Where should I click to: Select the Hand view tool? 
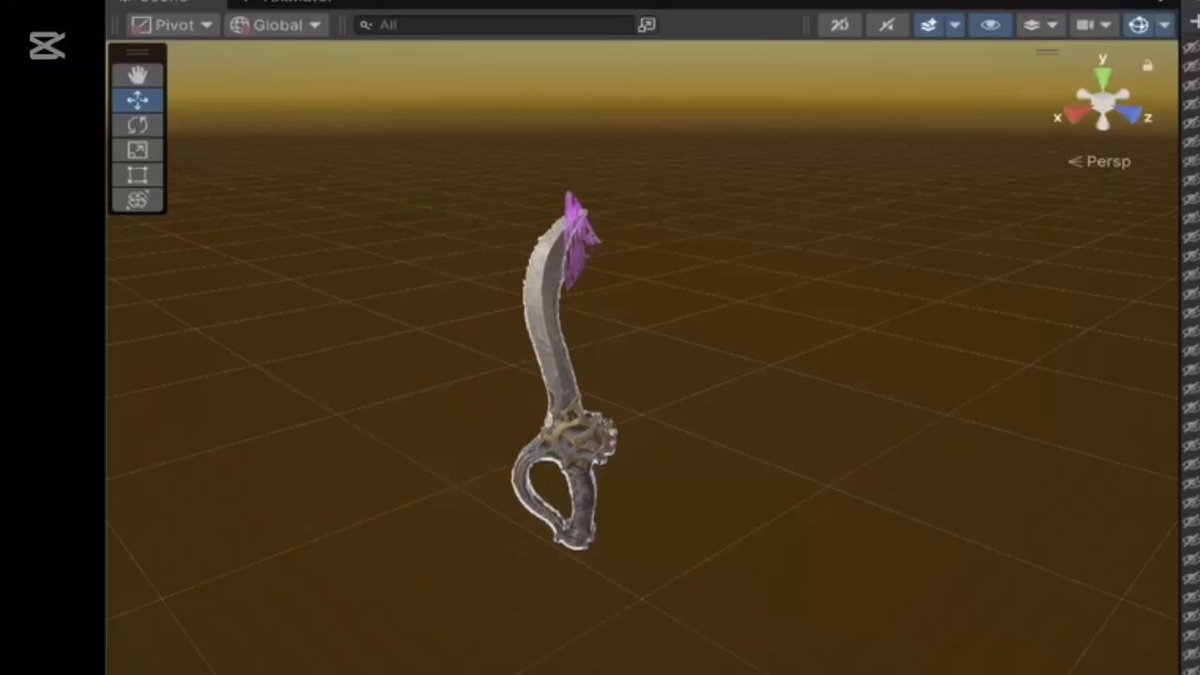138,75
